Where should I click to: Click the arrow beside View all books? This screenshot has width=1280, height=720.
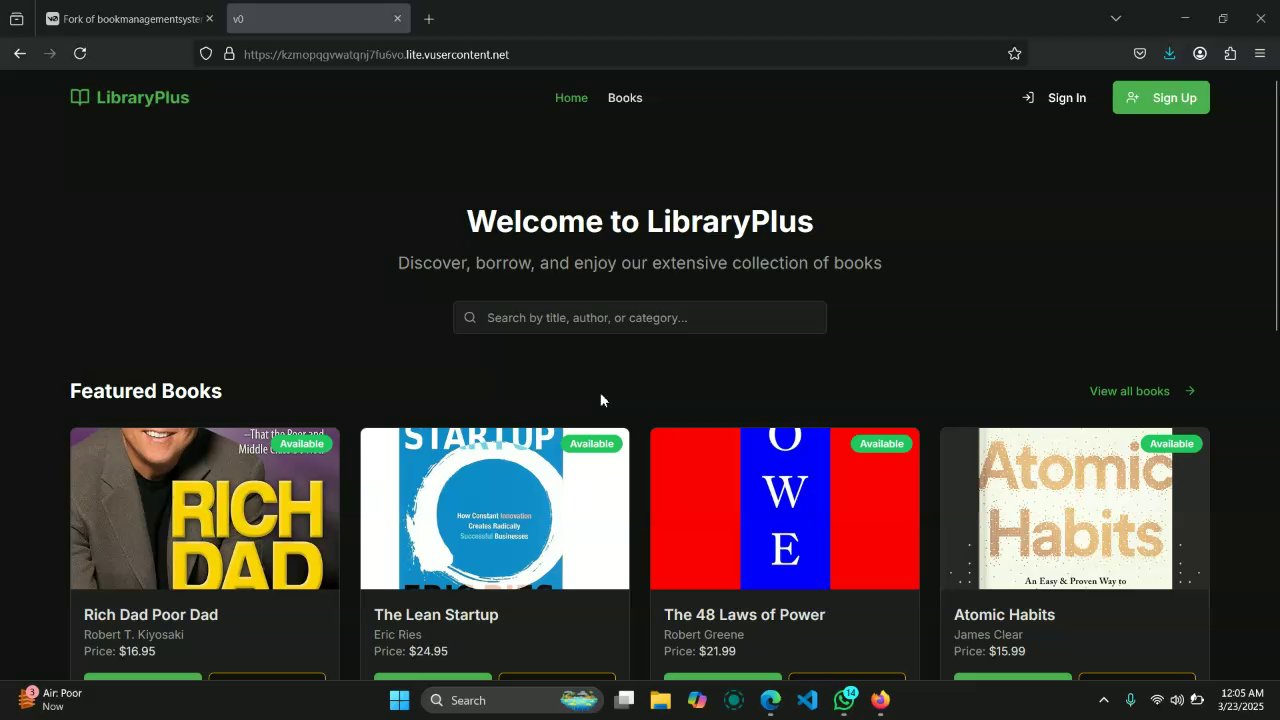pyautogui.click(x=1190, y=391)
